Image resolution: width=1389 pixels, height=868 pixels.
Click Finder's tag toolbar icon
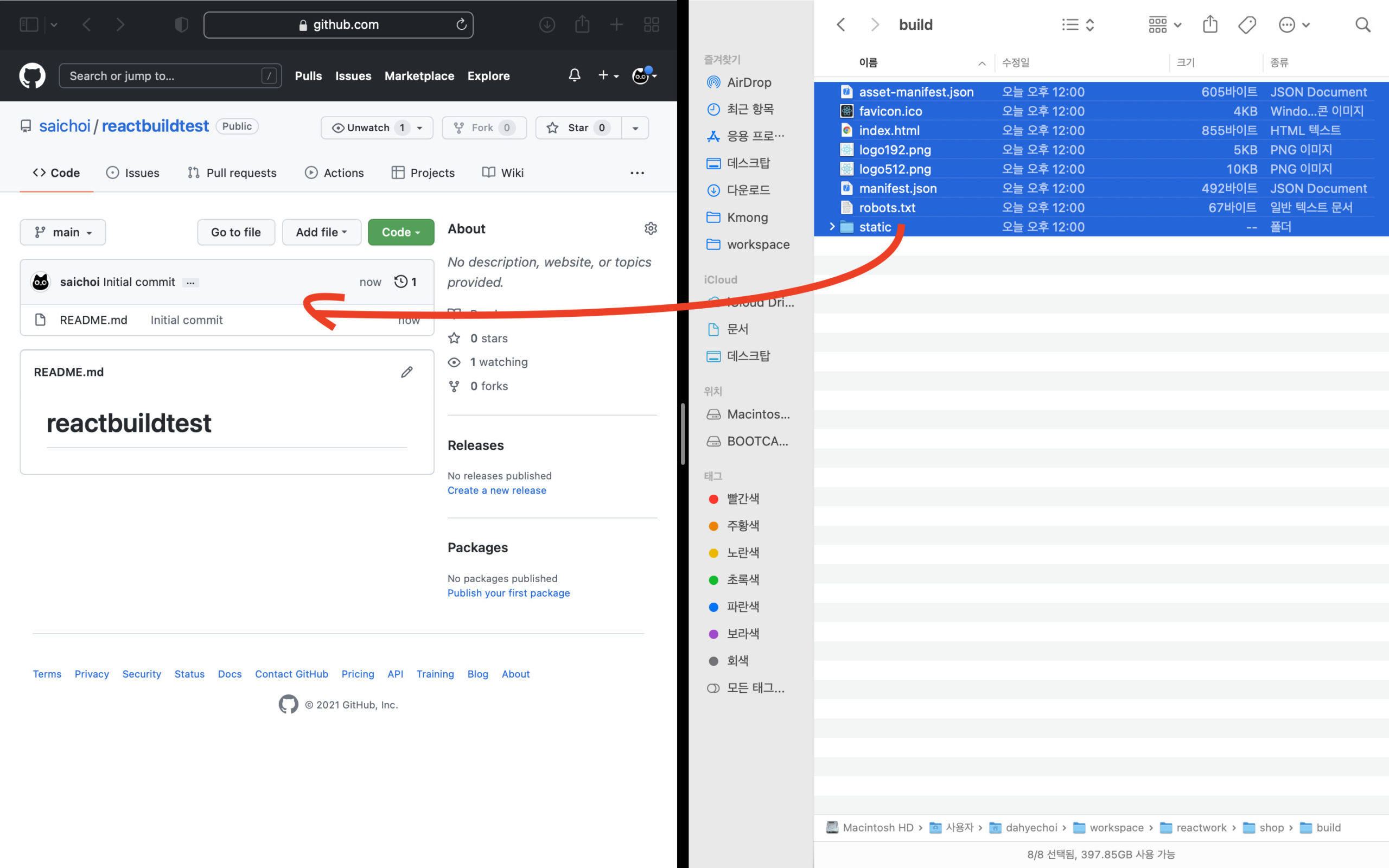[1247, 25]
